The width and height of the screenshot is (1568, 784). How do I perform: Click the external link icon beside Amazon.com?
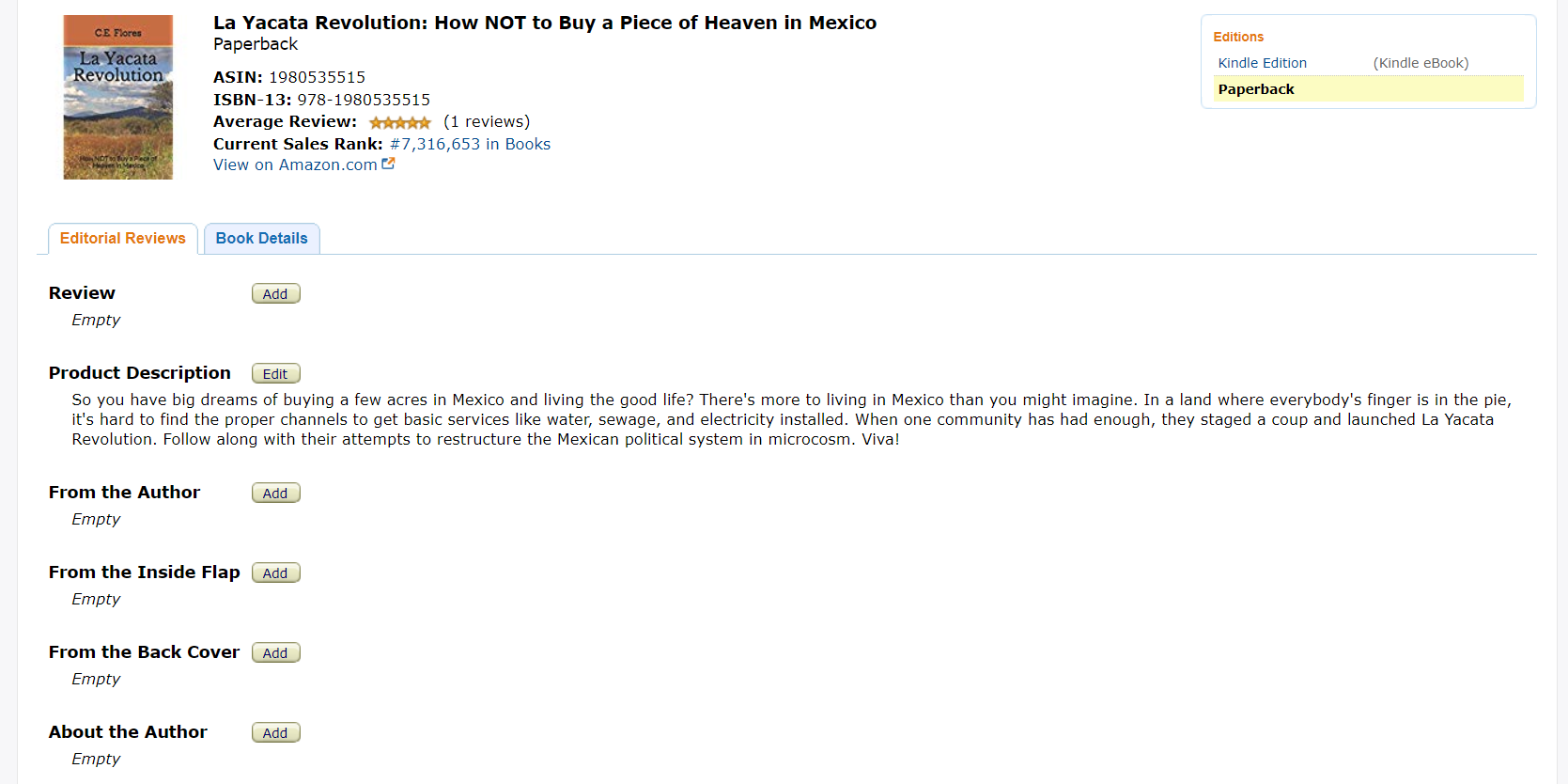coord(388,164)
